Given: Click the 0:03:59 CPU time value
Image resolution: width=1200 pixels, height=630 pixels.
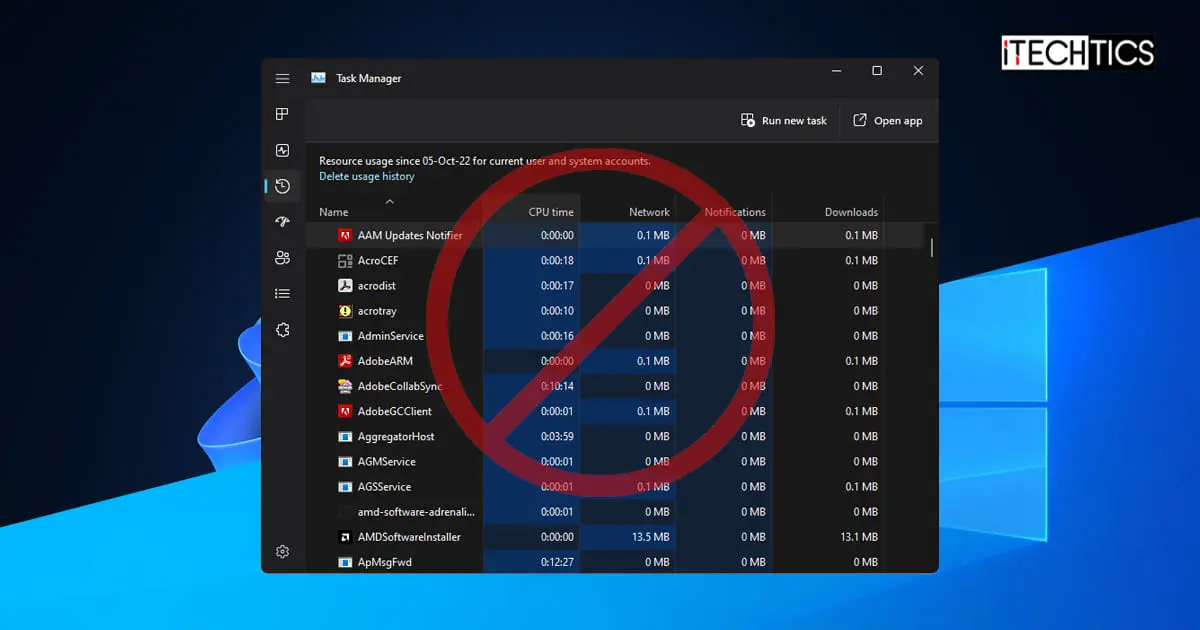Looking at the screenshot, I should point(558,436).
